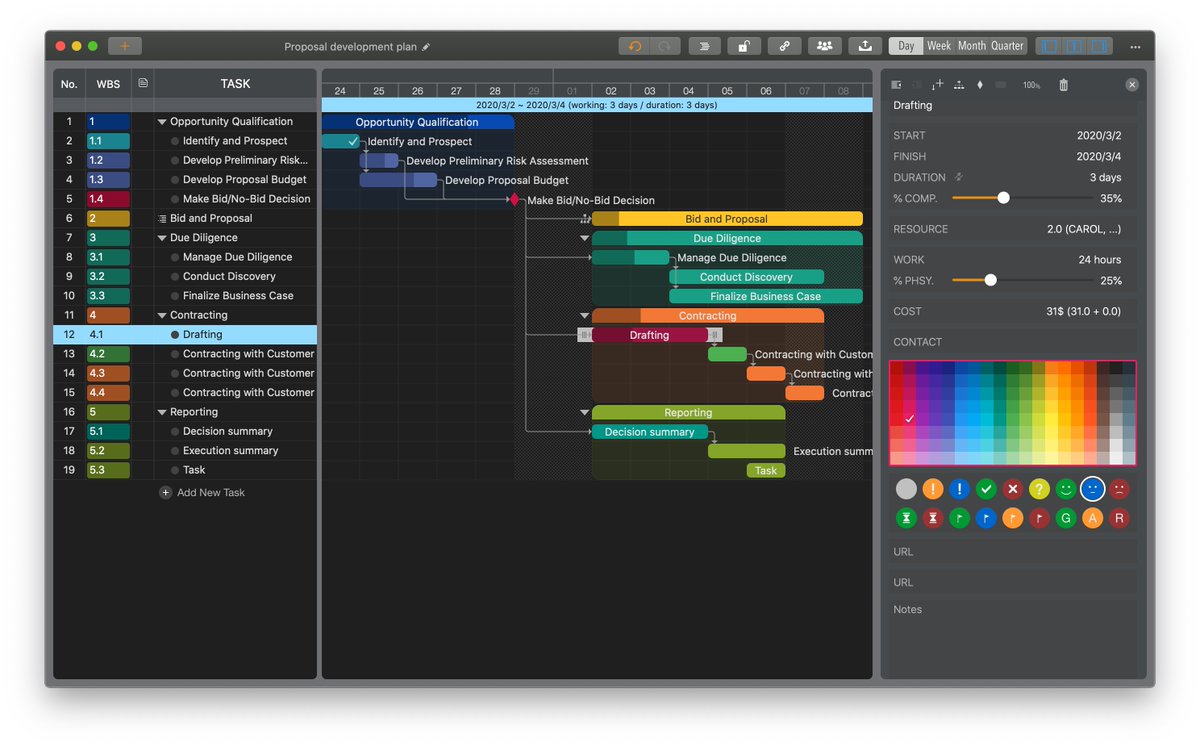
Task: Open the outline list toolbar button
Action: 705,46
